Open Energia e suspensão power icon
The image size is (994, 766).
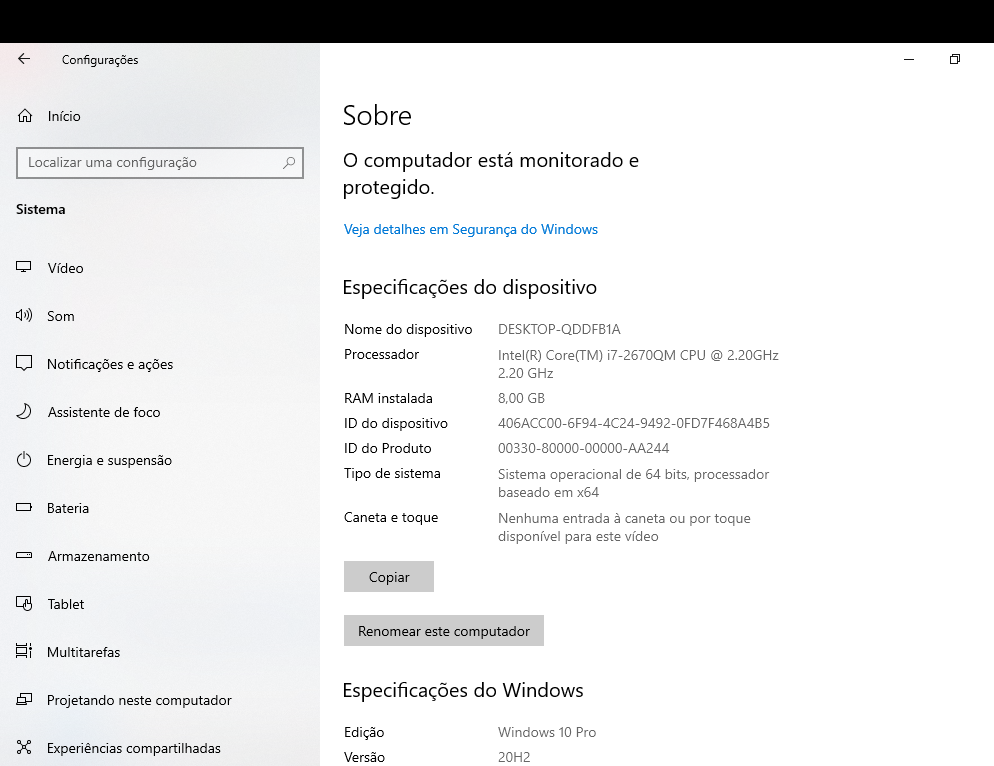point(23,460)
